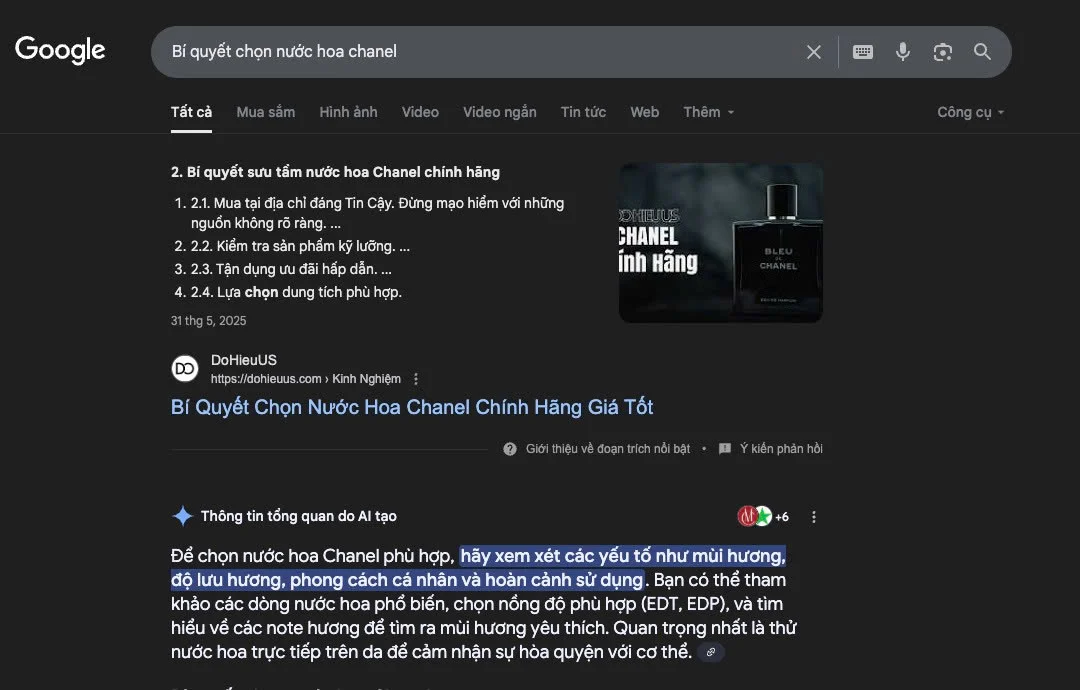Image resolution: width=1080 pixels, height=690 pixels.
Task: Click the snippet heading Bí quyết sưu tầm nước hoa
Action: pos(335,172)
